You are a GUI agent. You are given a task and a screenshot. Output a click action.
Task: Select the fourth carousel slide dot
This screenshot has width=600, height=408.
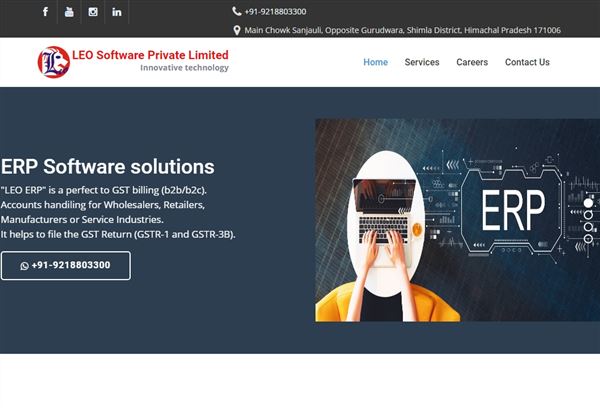pyautogui.click(x=588, y=239)
